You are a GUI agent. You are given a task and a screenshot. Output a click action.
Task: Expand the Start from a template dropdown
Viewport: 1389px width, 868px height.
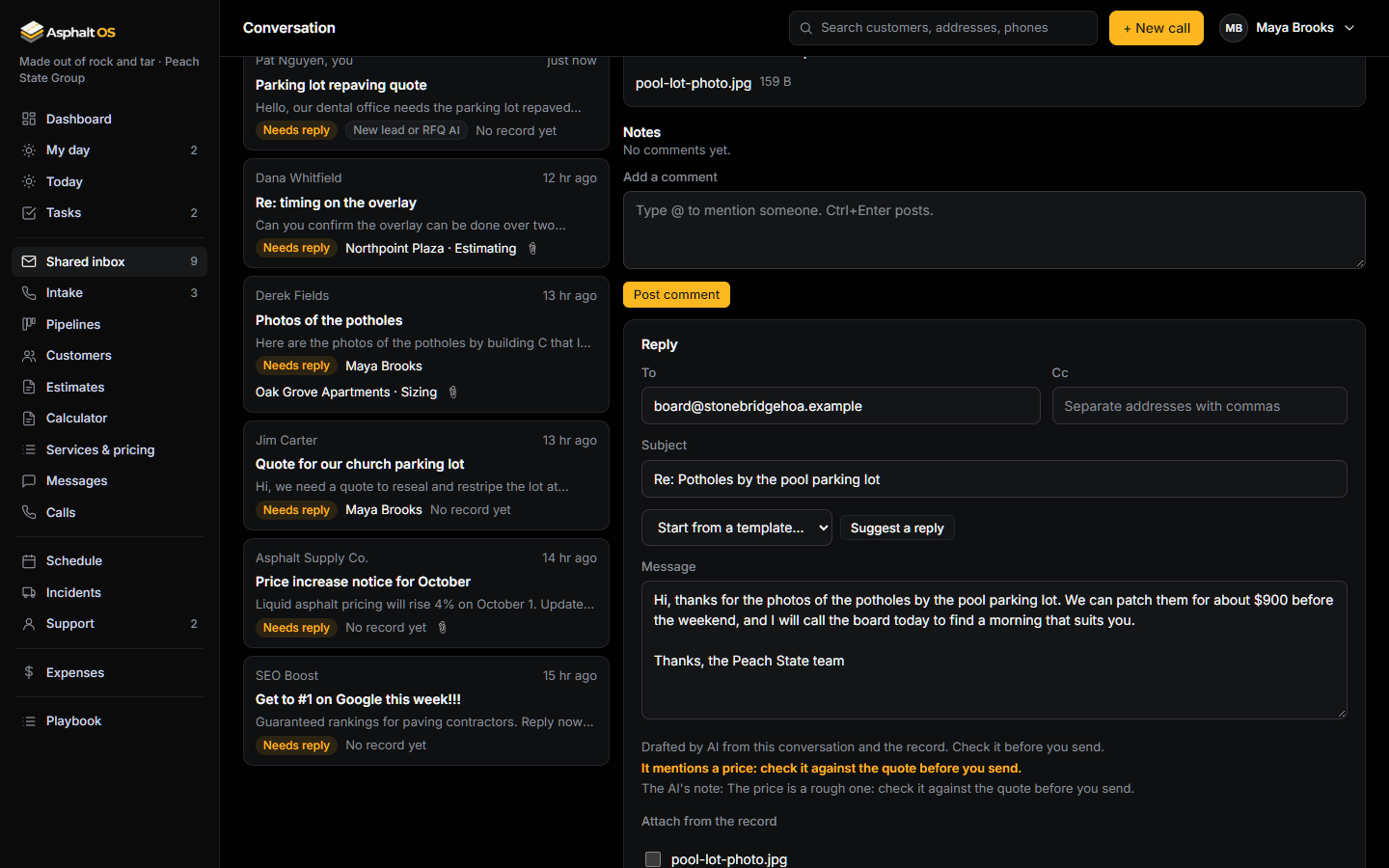[x=737, y=528]
